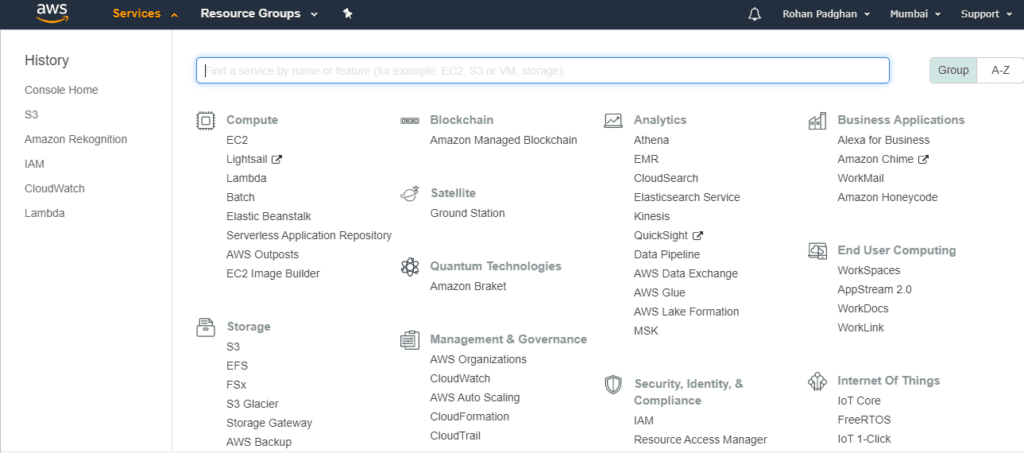Click the AWS logo
The width and height of the screenshot is (1024, 453).
tap(52, 13)
